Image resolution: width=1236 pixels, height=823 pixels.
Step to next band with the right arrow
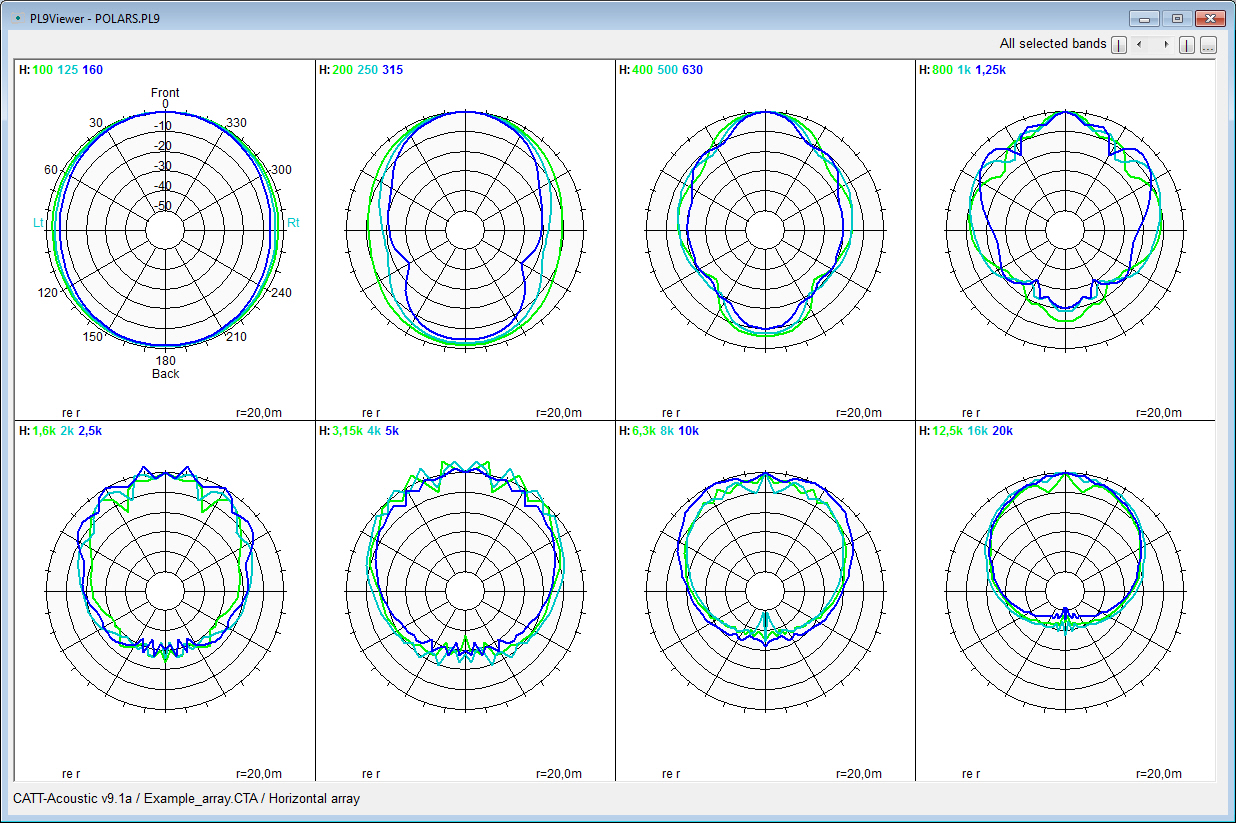[x=1166, y=45]
